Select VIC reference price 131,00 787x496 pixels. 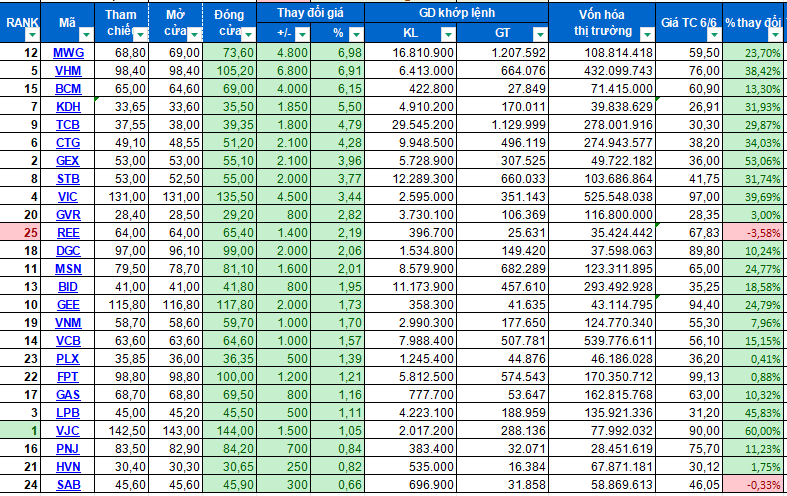pyautogui.click(x=121, y=197)
